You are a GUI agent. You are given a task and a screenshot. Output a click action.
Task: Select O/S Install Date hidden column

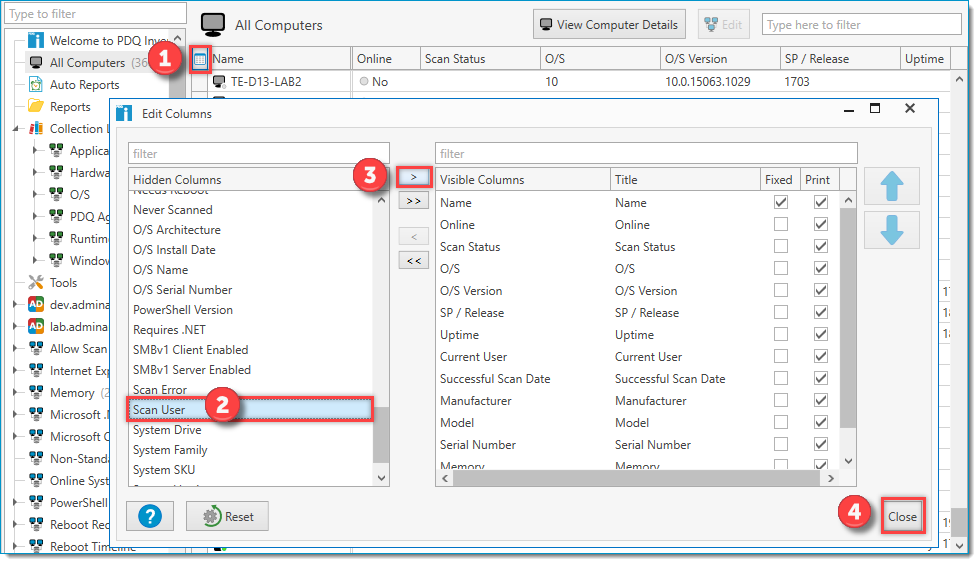[174, 250]
